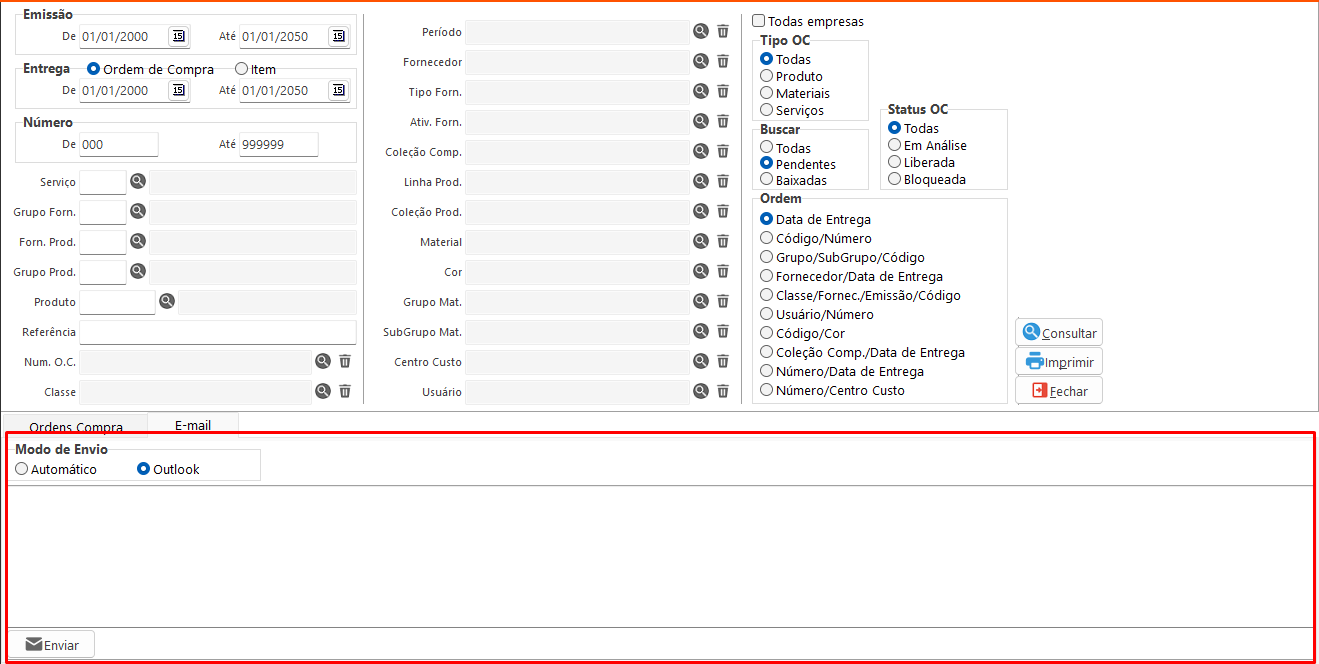The image size is (1319, 664).
Task: Clear the Período field with trash icon
Action: (x=723, y=31)
